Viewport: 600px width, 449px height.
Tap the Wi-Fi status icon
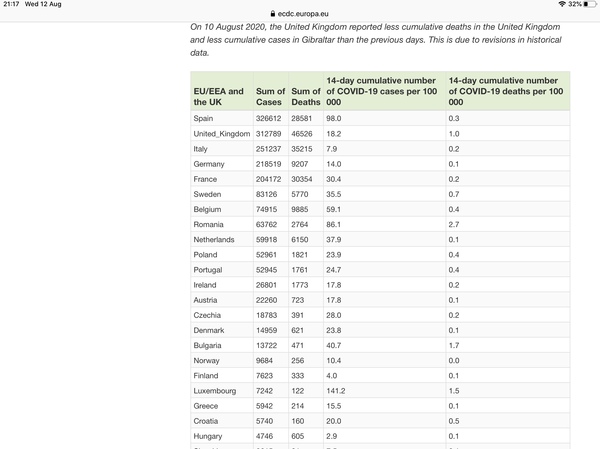coord(562,4)
